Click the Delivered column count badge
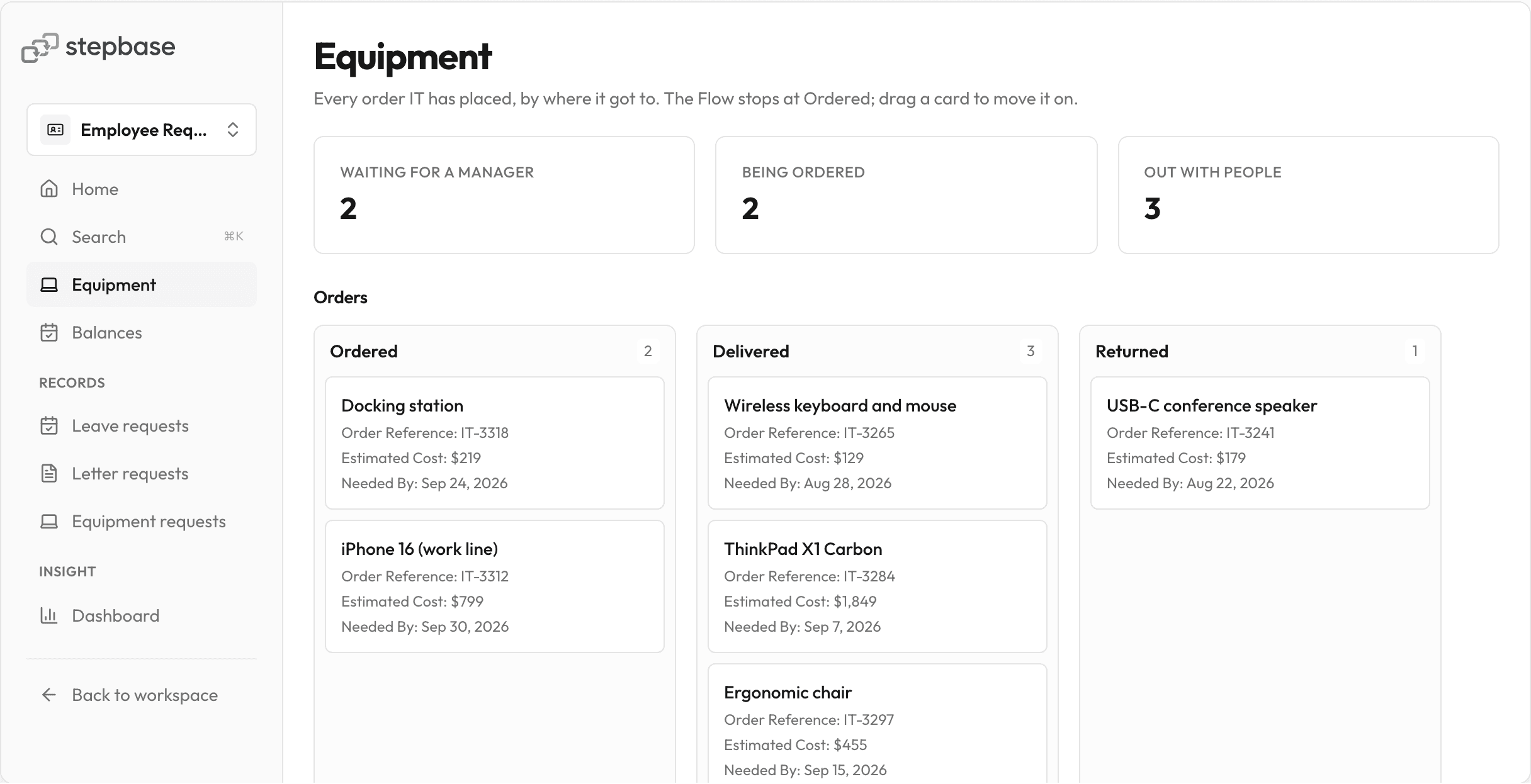This screenshot has height=784, width=1531. pyautogui.click(x=1031, y=351)
